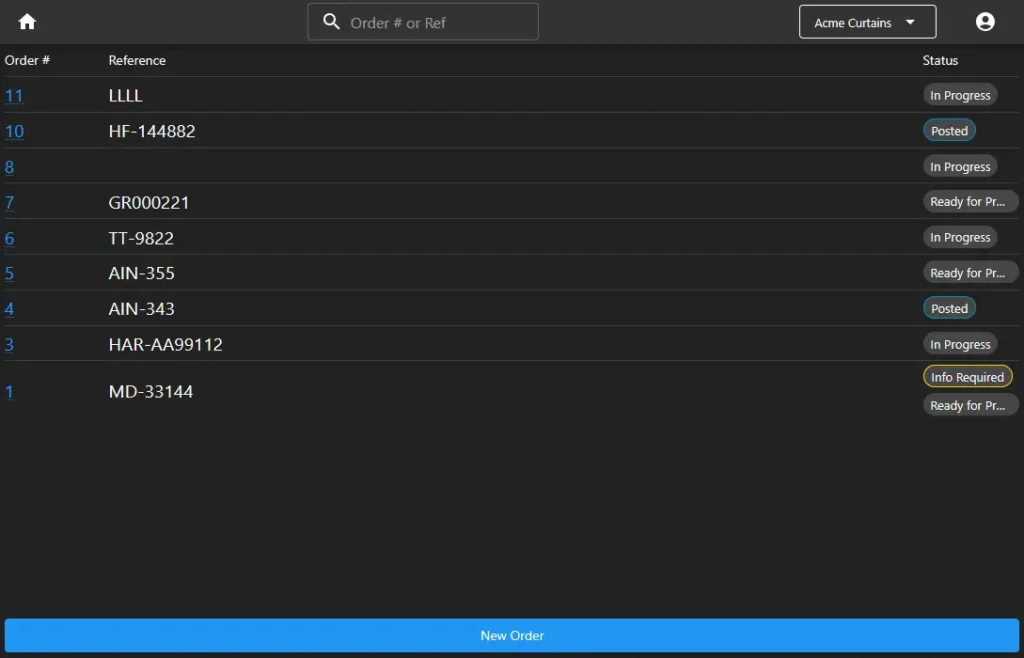Open order number 10
1024x658 pixels.
tap(14, 131)
